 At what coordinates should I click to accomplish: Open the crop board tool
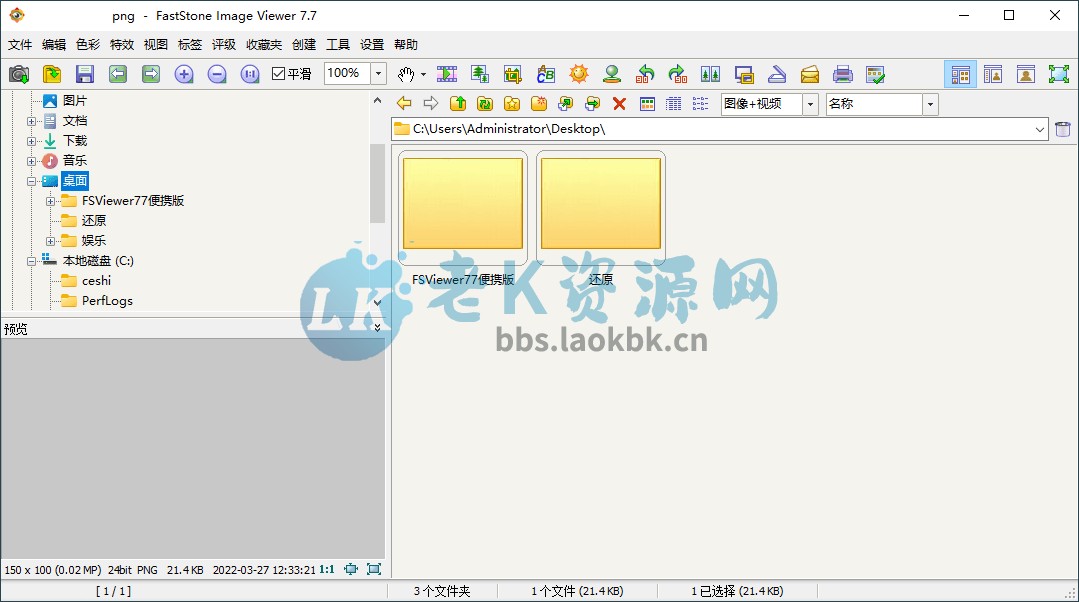513,74
